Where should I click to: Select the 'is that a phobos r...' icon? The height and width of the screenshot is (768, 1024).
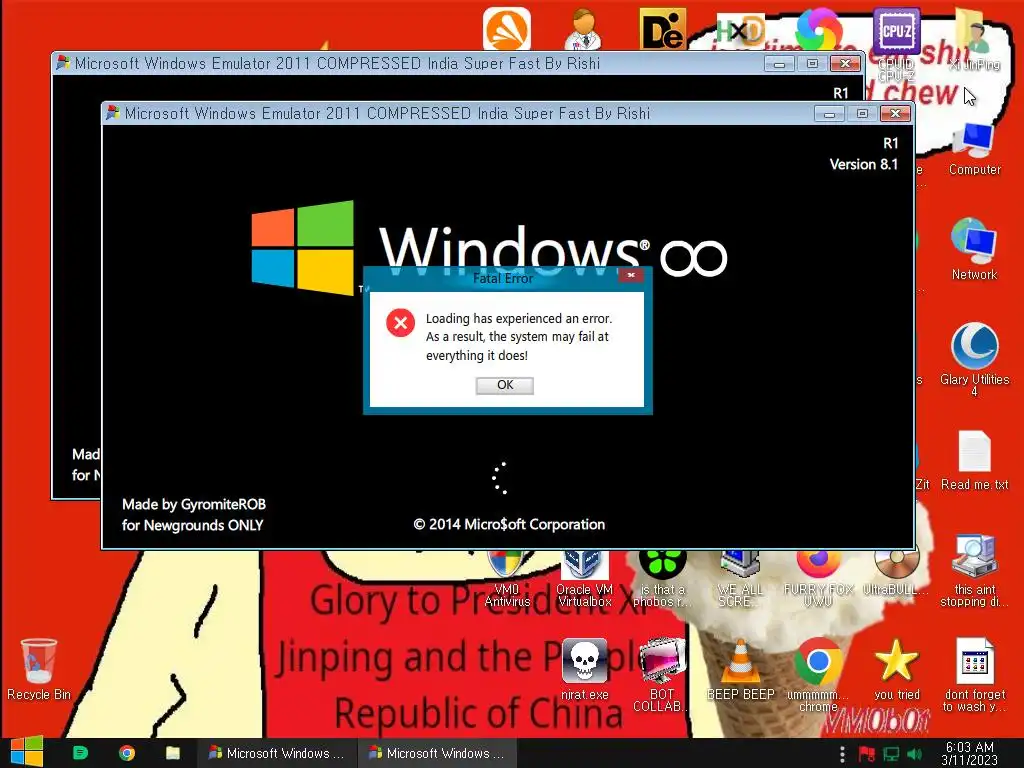[662, 580]
